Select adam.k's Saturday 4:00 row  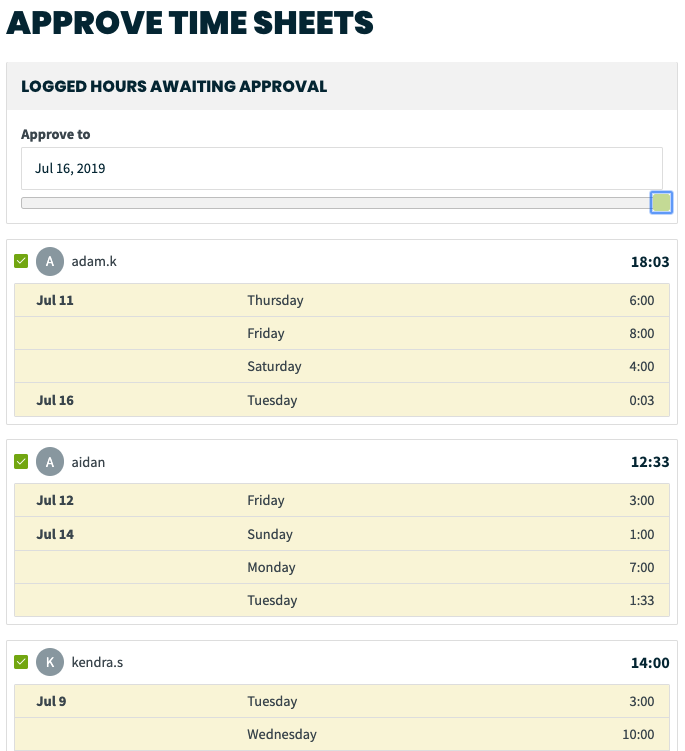click(342, 366)
